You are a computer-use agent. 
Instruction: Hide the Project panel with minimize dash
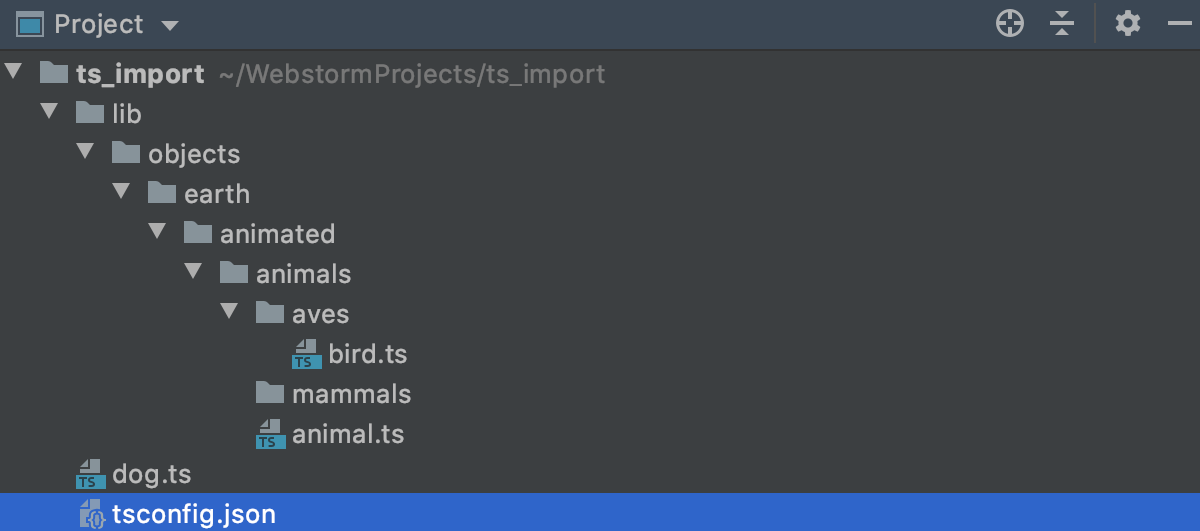(x=1178, y=24)
